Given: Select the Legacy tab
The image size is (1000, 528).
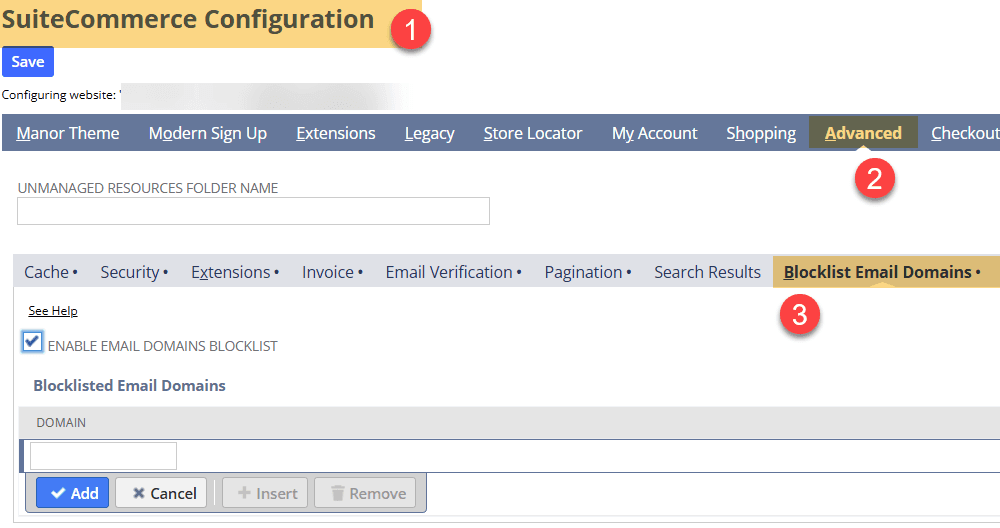Looking at the screenshot, I should pos(429,133).
